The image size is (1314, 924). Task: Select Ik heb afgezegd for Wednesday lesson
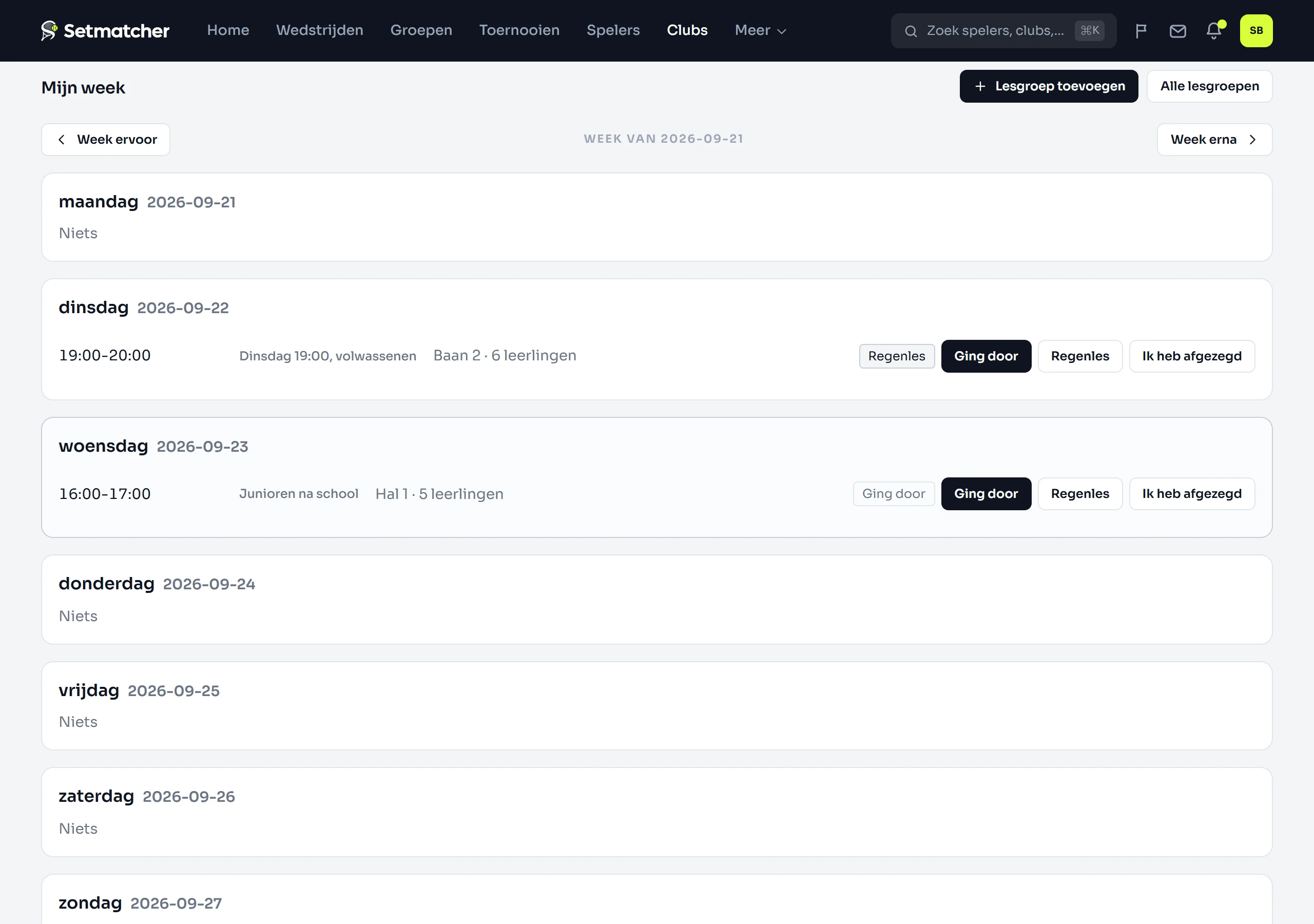[1191, 493]
